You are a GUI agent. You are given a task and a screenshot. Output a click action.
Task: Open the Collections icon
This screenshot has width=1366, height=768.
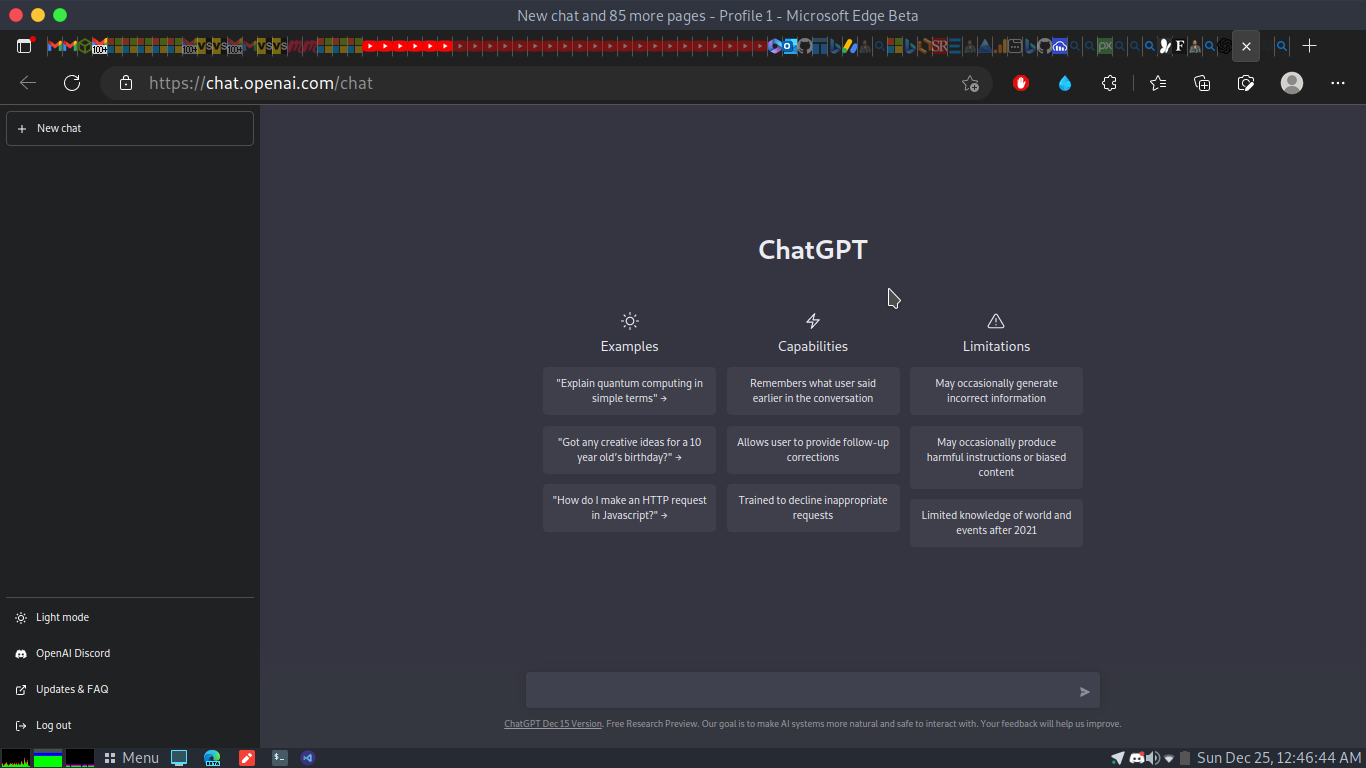tap(1202, 83)
